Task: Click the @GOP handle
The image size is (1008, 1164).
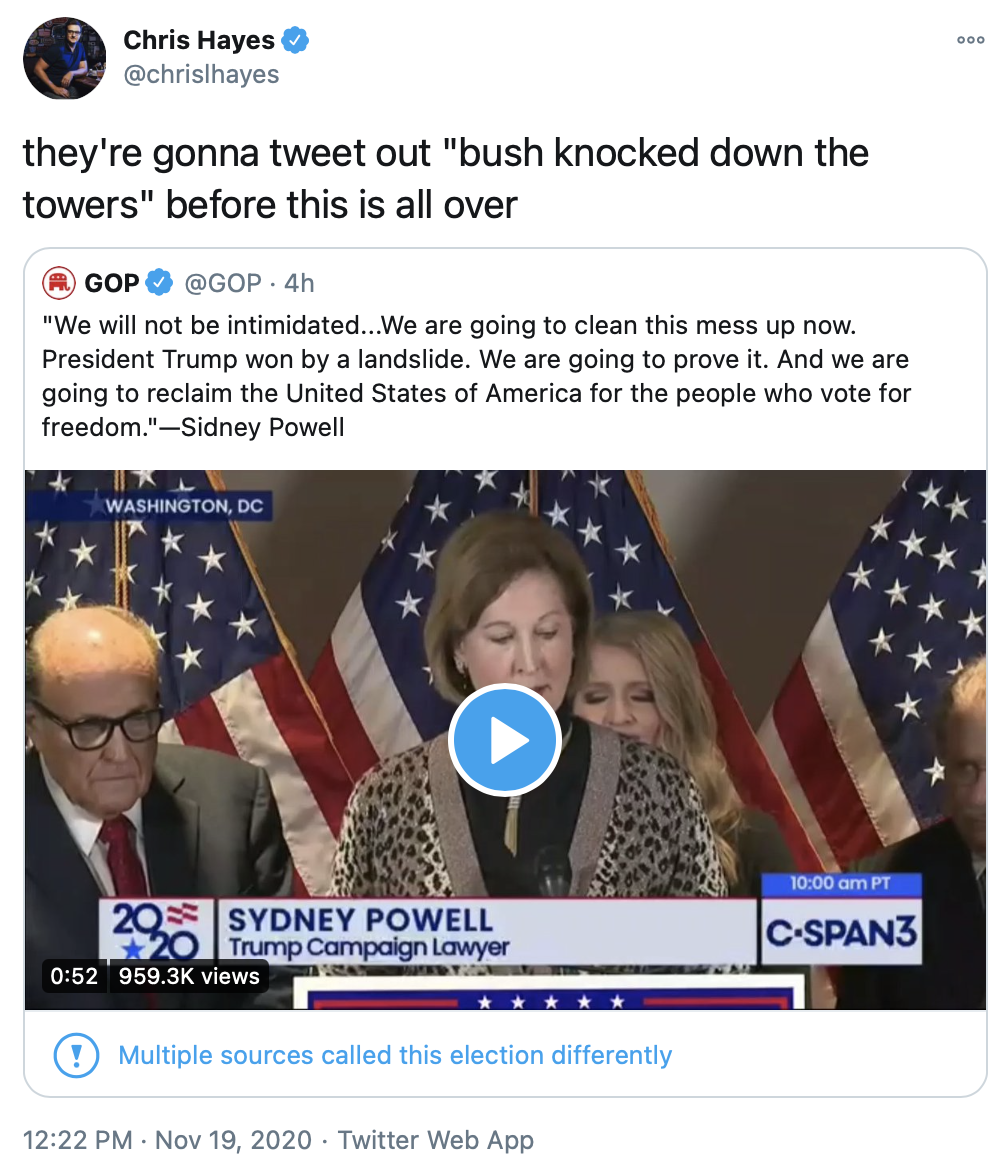Action: [x=222, y=283]
